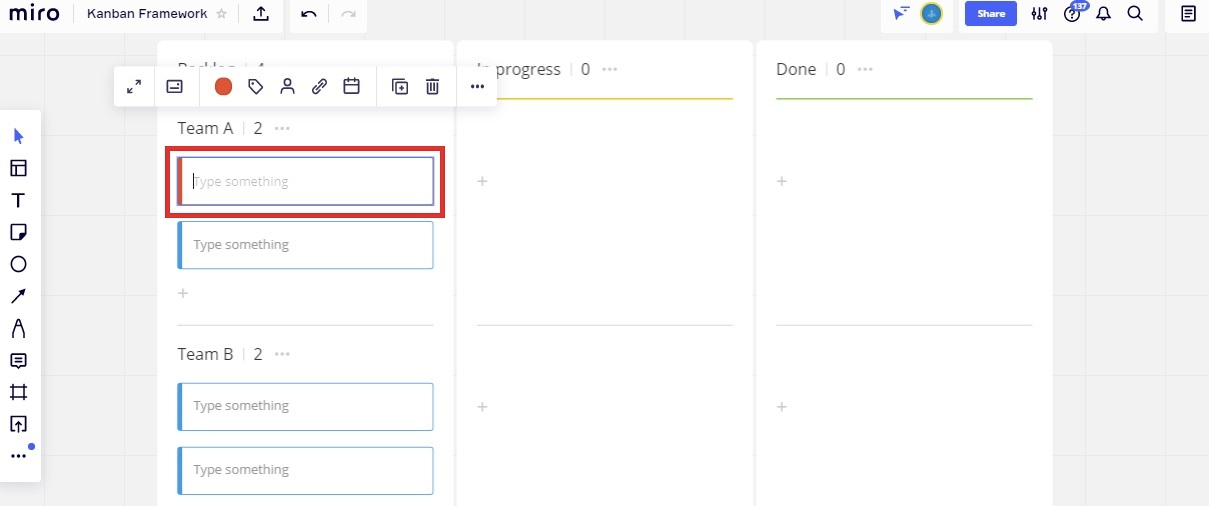Screen dimensions: 1209x506
Task: Add card to Team A In progress
Action: coord(482,181)
